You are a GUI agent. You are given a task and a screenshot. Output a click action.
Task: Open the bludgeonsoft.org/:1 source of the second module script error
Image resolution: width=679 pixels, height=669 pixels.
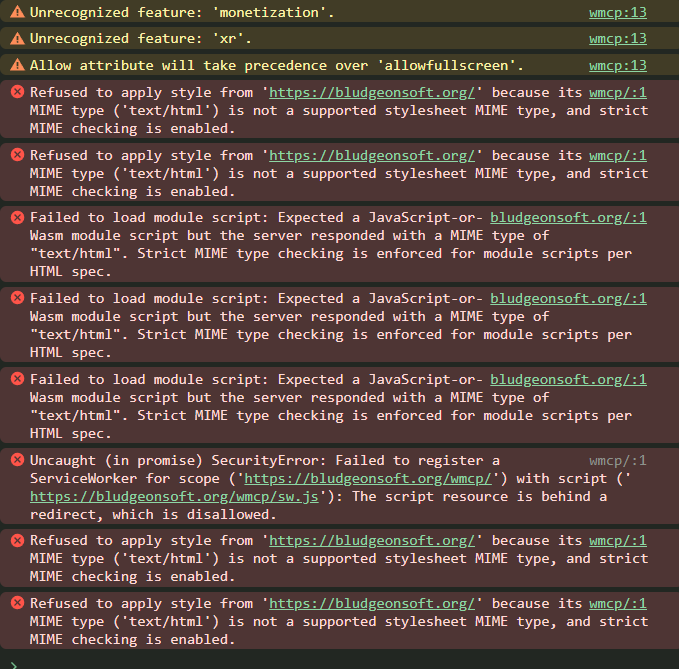(568, 298)
